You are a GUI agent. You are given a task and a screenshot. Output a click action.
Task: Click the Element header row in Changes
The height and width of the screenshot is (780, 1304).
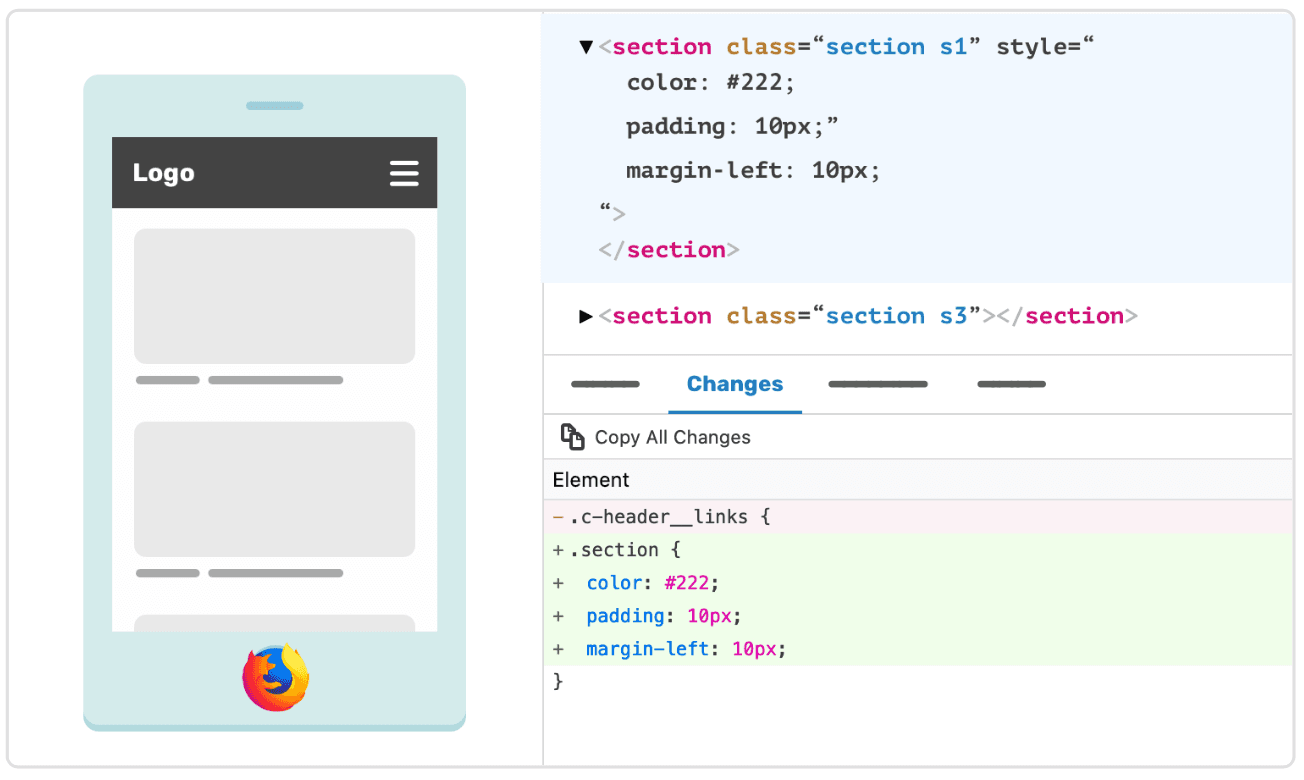tap(591, 480)
